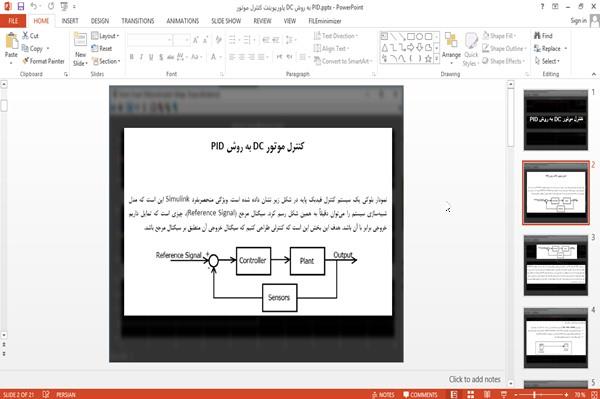Screen dimensions: 600x399
Task: Toggle Bold formatting
Action: pyautogui.click(x=132, y=57)
